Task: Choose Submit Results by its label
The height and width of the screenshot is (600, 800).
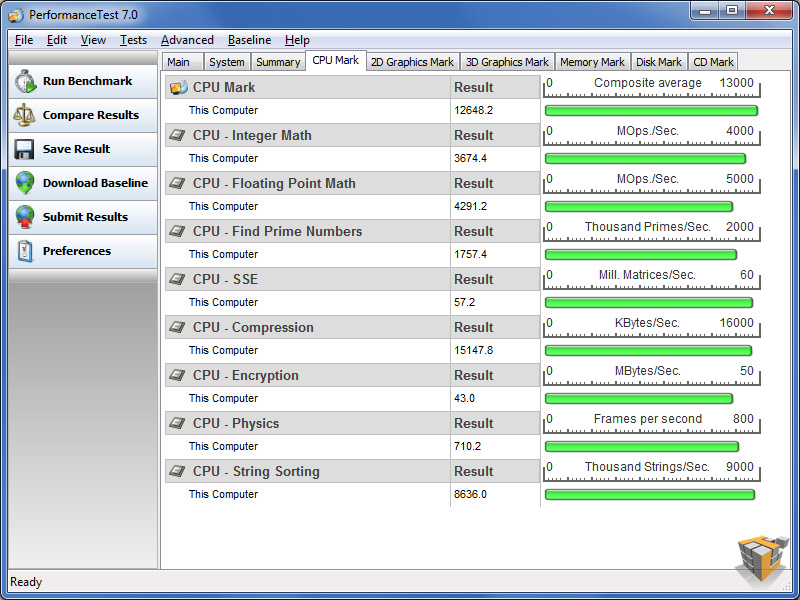Action: [x=85, y=217]
